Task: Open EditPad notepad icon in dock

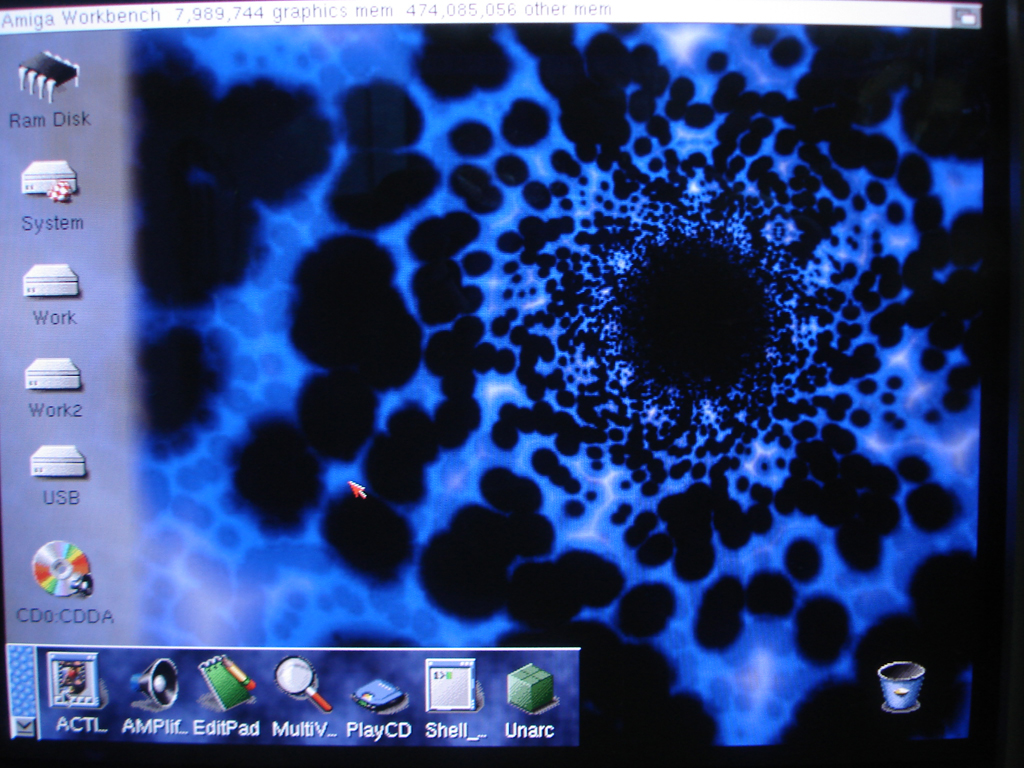Action: 227,683
